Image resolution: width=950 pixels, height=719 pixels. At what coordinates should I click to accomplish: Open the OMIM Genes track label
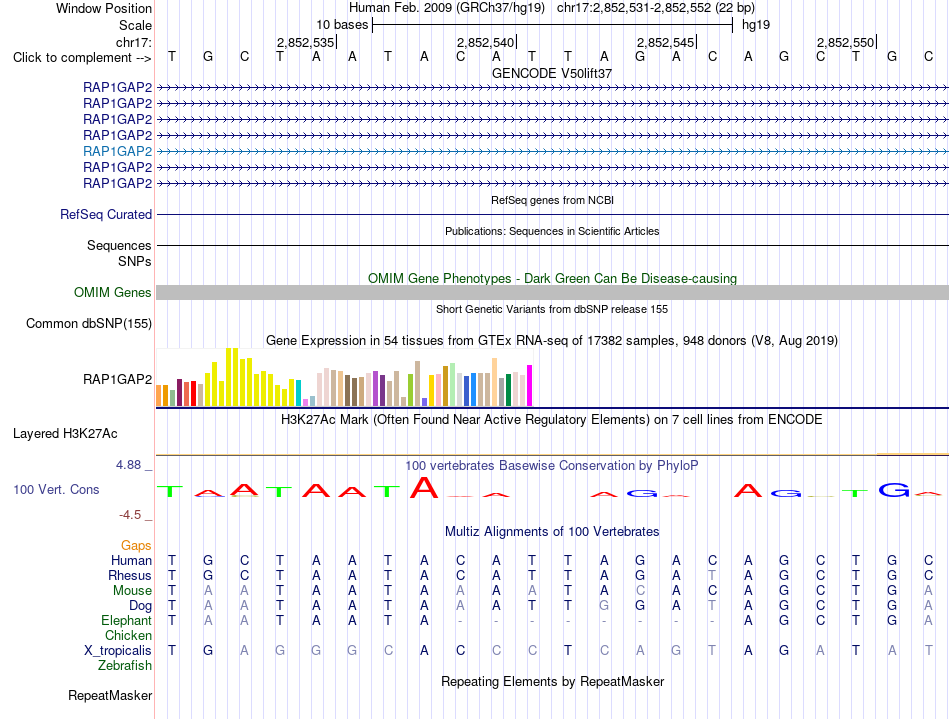pos(113,293)
